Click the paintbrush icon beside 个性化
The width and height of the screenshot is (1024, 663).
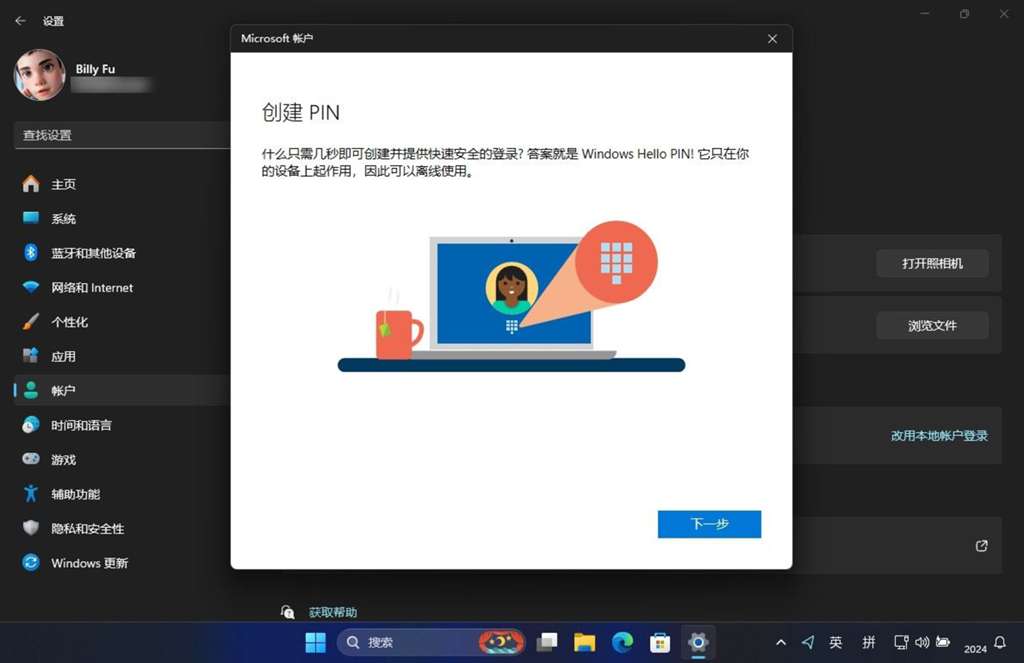click(31, 321)
